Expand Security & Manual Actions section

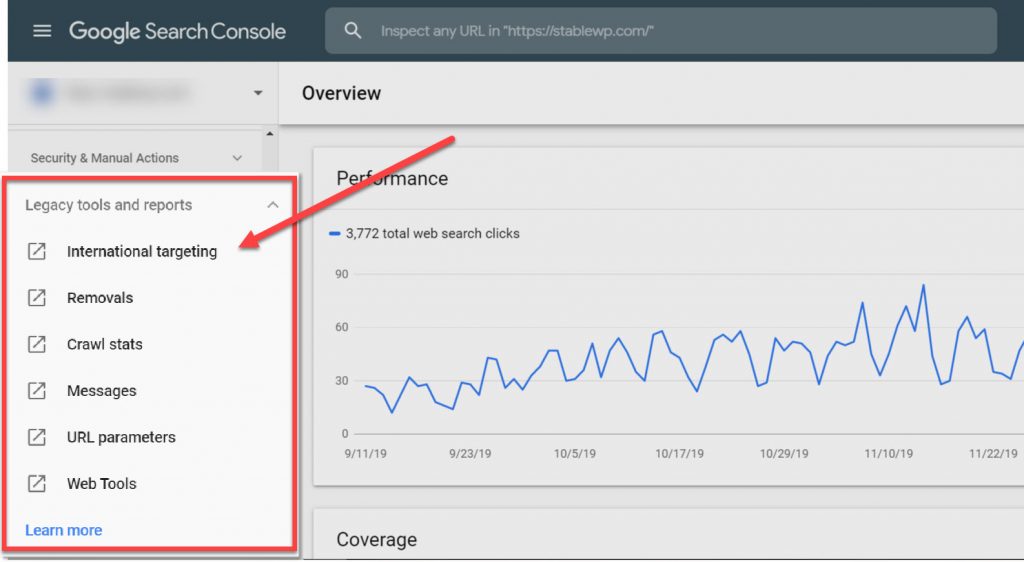click(x=237, y=158)
